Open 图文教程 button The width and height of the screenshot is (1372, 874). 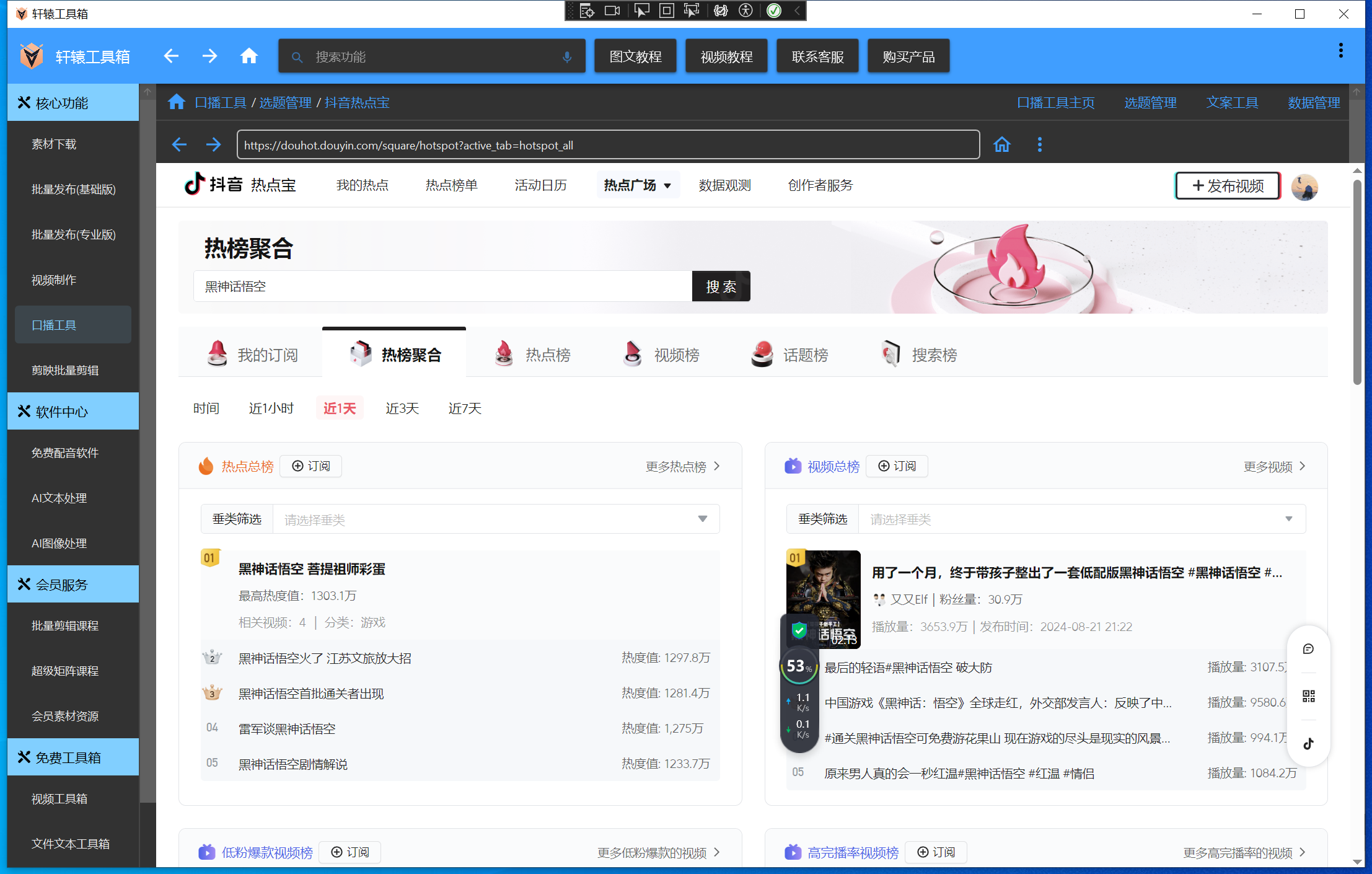(635, 56)
